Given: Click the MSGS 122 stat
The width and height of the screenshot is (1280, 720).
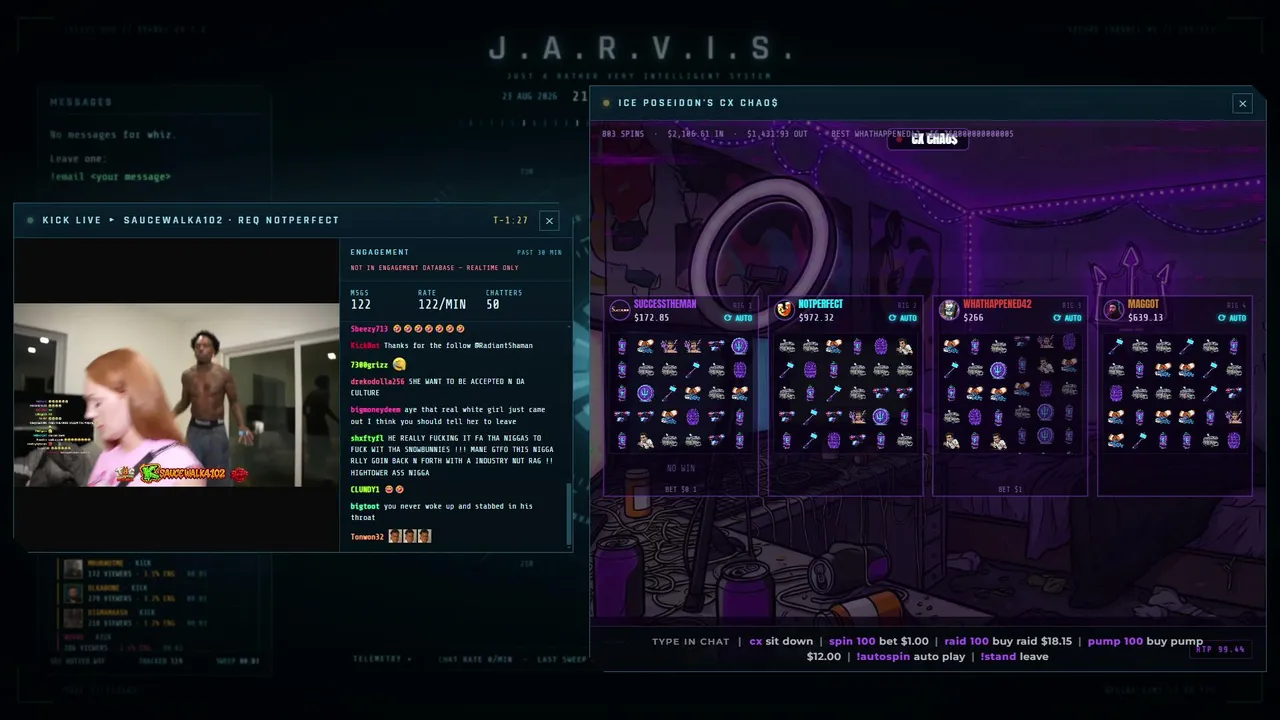Looking at the screenshot, I should click(x=361, y=300).
